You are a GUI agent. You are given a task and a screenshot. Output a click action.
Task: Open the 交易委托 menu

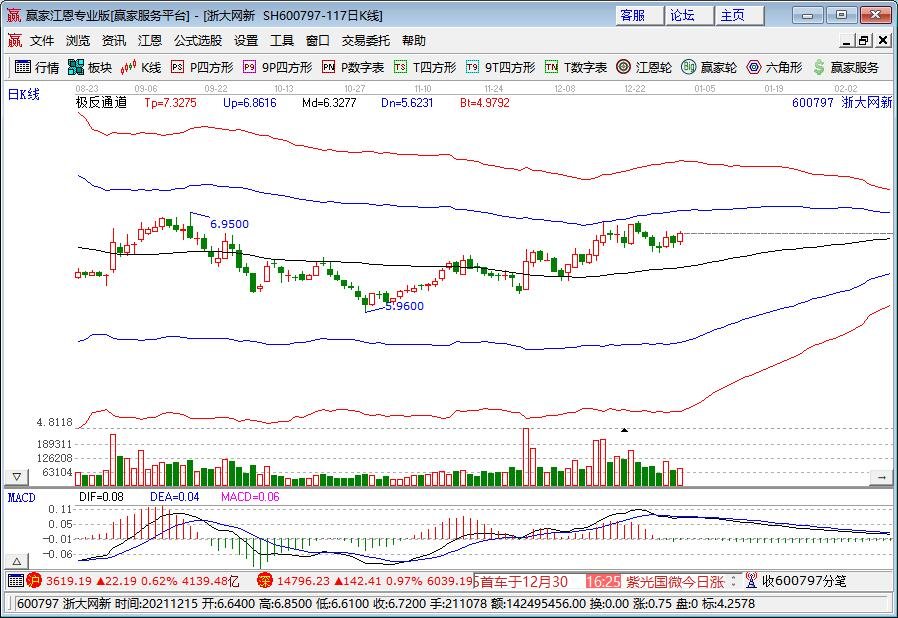(x=366, y=41)
